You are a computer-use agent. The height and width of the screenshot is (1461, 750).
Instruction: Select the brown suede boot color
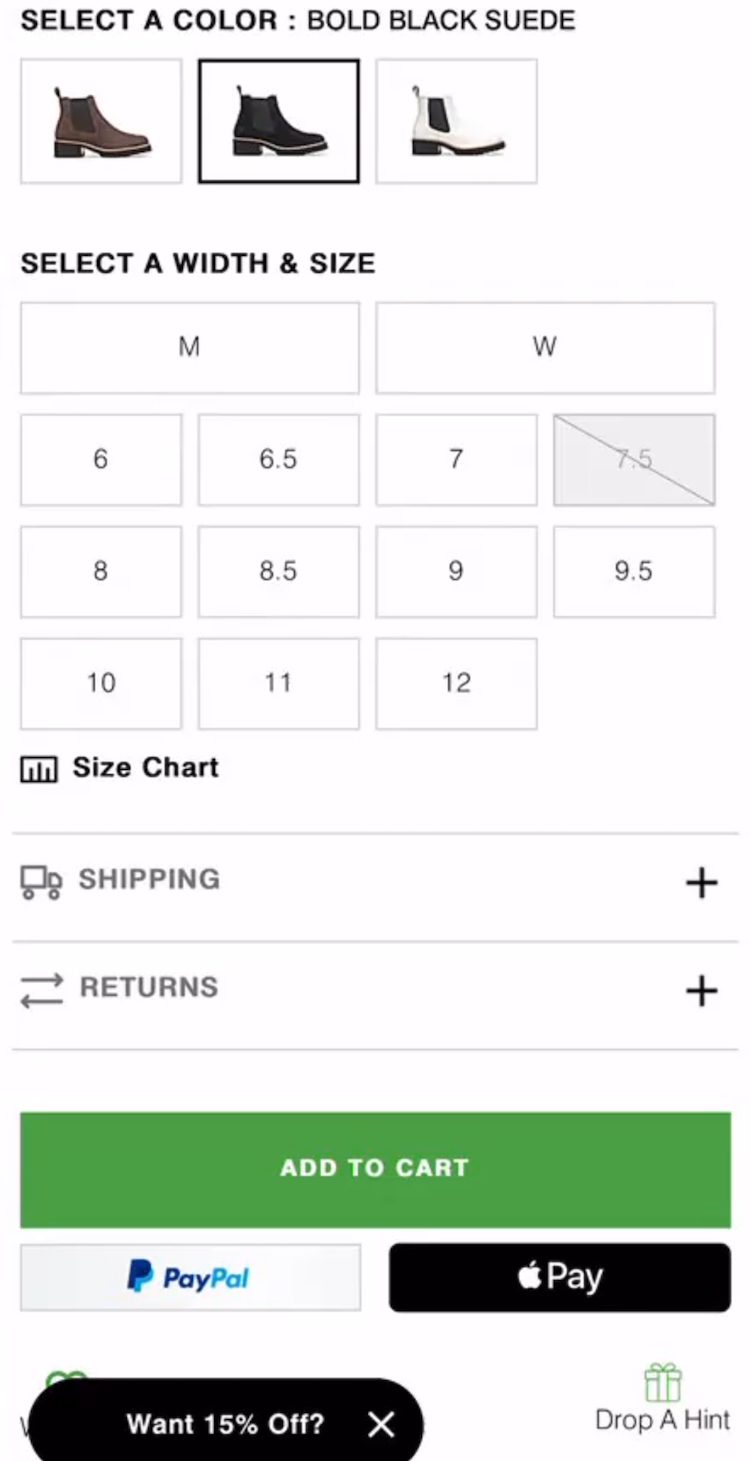[101, 121]
